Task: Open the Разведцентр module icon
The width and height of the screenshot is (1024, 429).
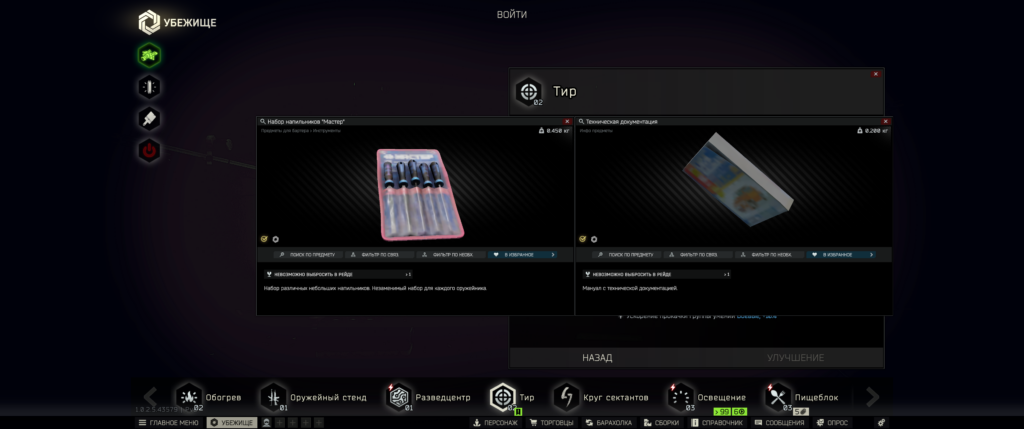Action: coord(400,397)
